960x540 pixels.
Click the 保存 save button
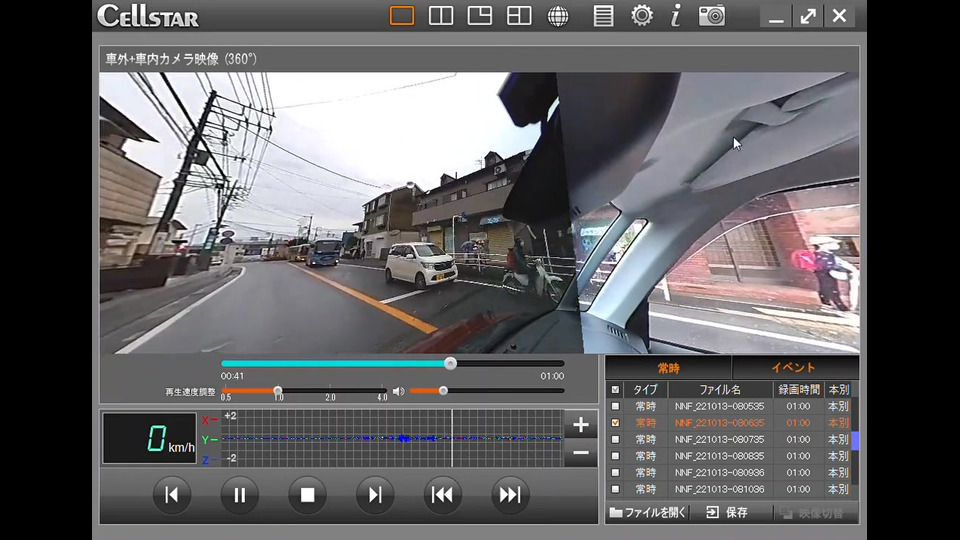(x=727, y=513)
